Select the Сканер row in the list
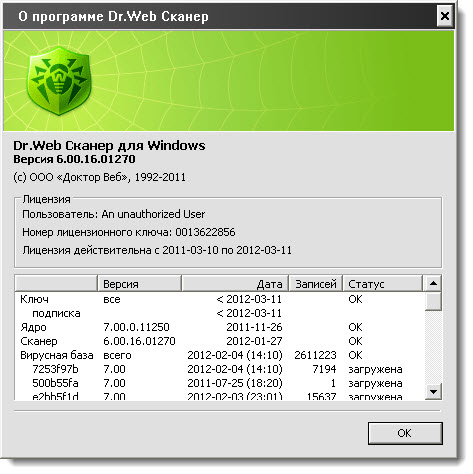Image resolution: width=473 pixels, height=474 pixels. pos(220,341)
